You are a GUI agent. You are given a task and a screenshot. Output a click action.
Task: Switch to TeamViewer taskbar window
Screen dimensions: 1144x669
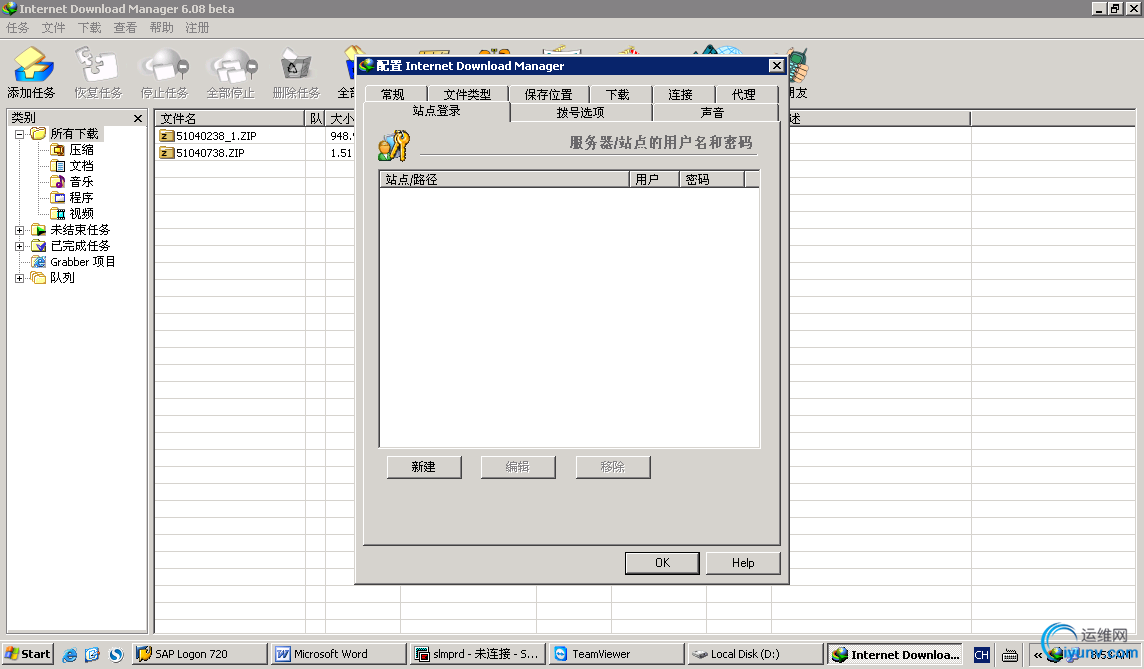(617, 654)
